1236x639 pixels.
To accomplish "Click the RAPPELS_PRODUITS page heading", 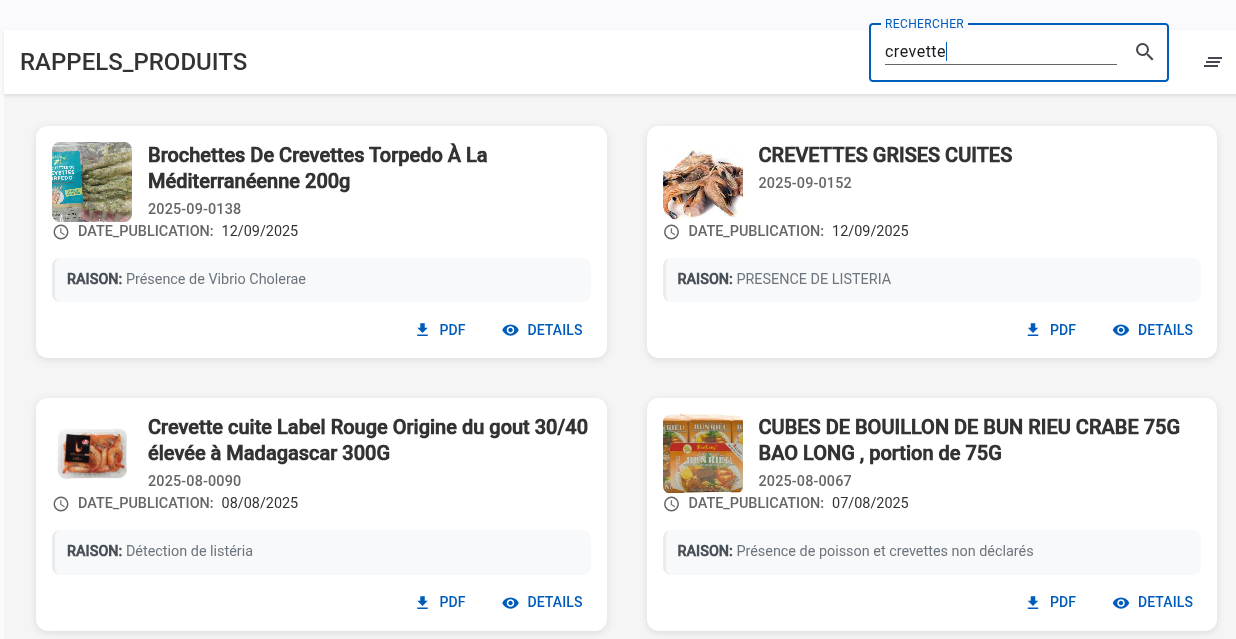I will 134,62.
